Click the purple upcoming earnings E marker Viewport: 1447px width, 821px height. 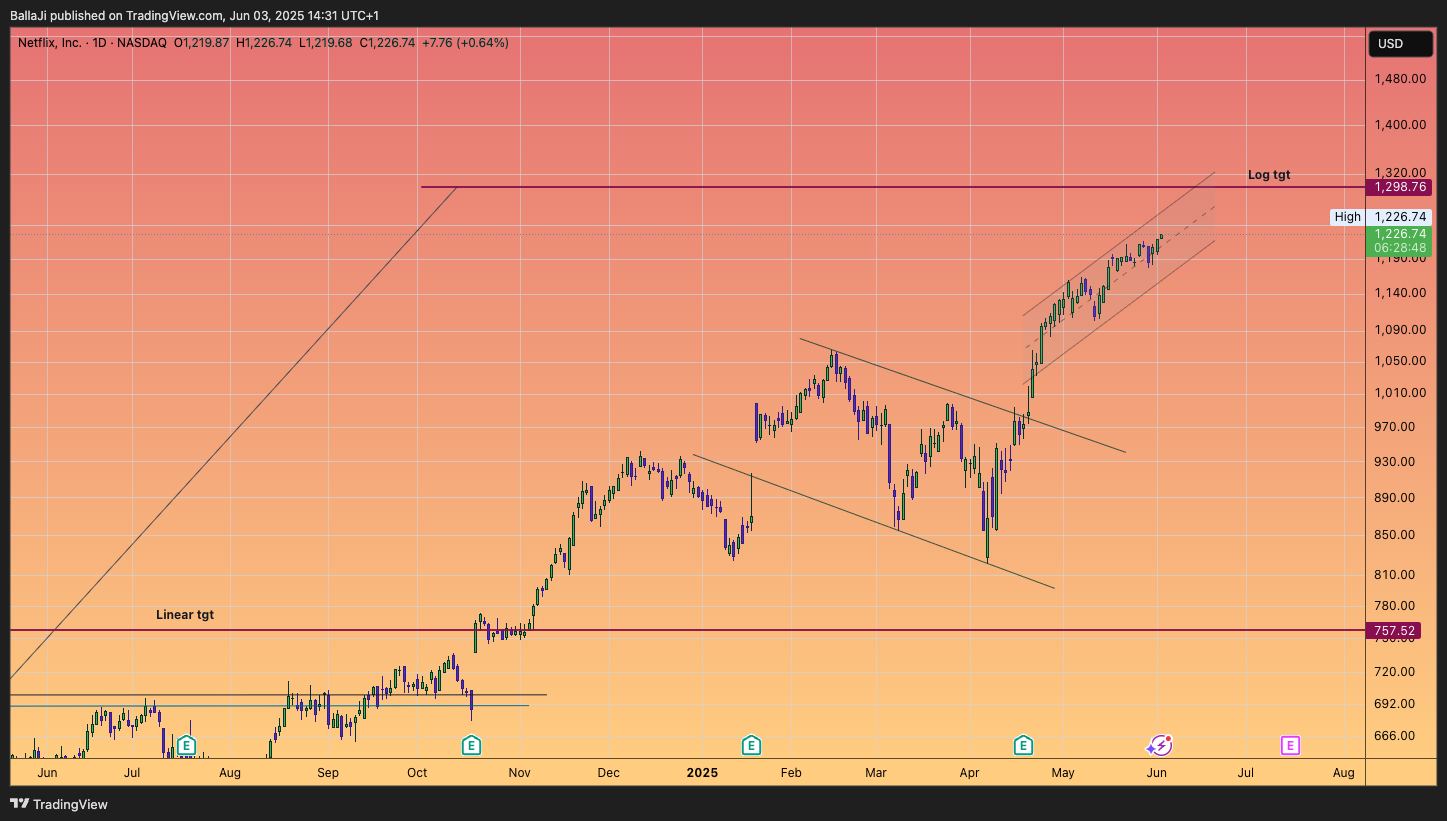coord(1290,745)
